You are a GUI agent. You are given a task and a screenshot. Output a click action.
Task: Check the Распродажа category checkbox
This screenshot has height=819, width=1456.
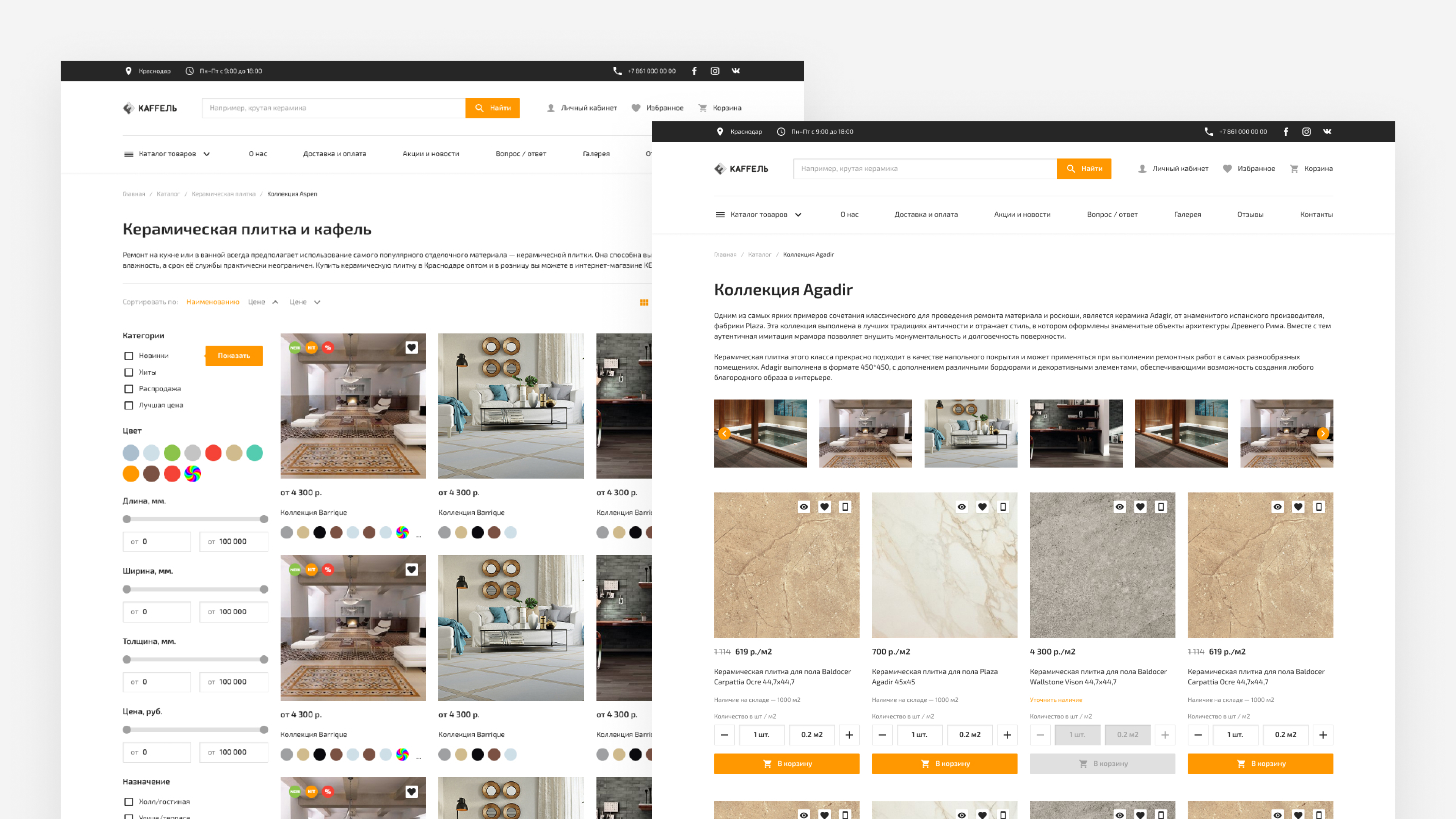click(x=129, y=389)
